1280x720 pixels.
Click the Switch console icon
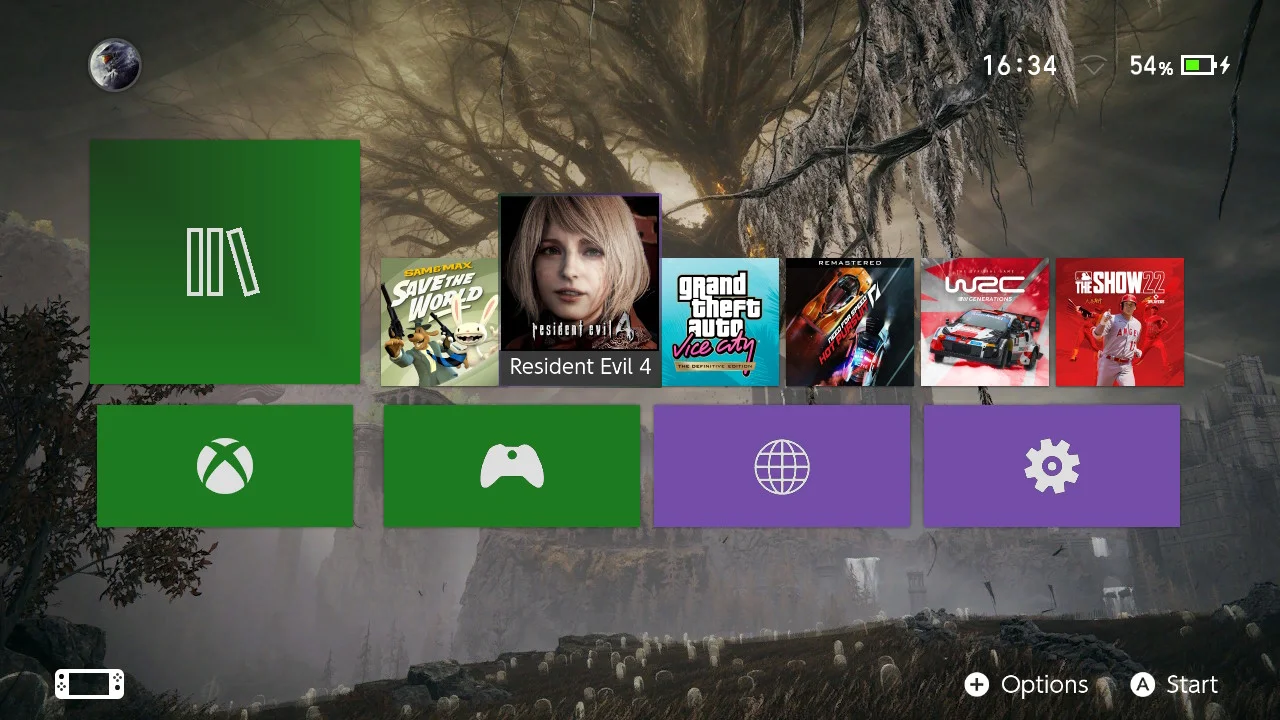[x=90, y=684]
